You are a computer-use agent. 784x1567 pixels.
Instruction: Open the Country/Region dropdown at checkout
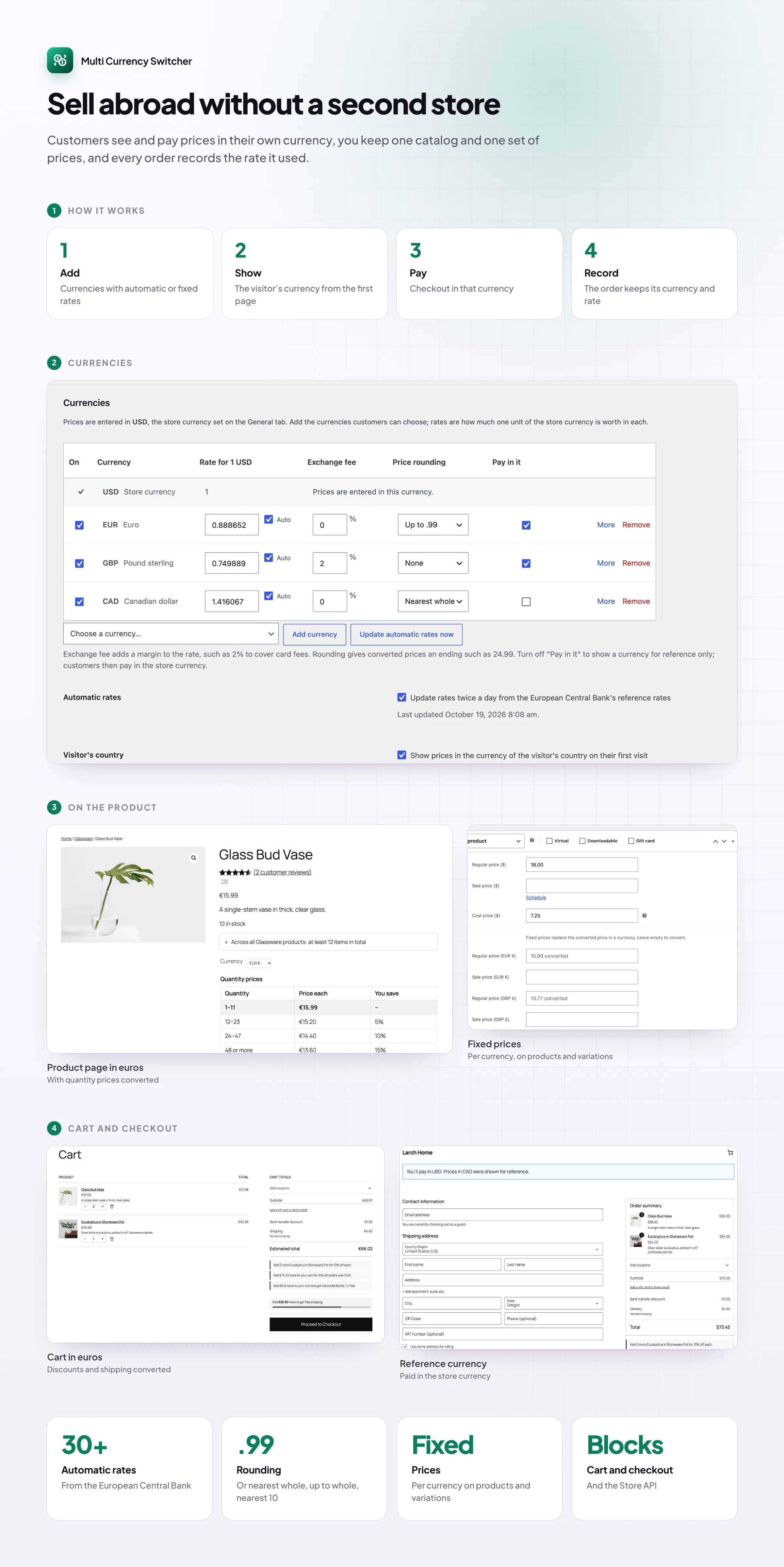[x=503, y=1249]
